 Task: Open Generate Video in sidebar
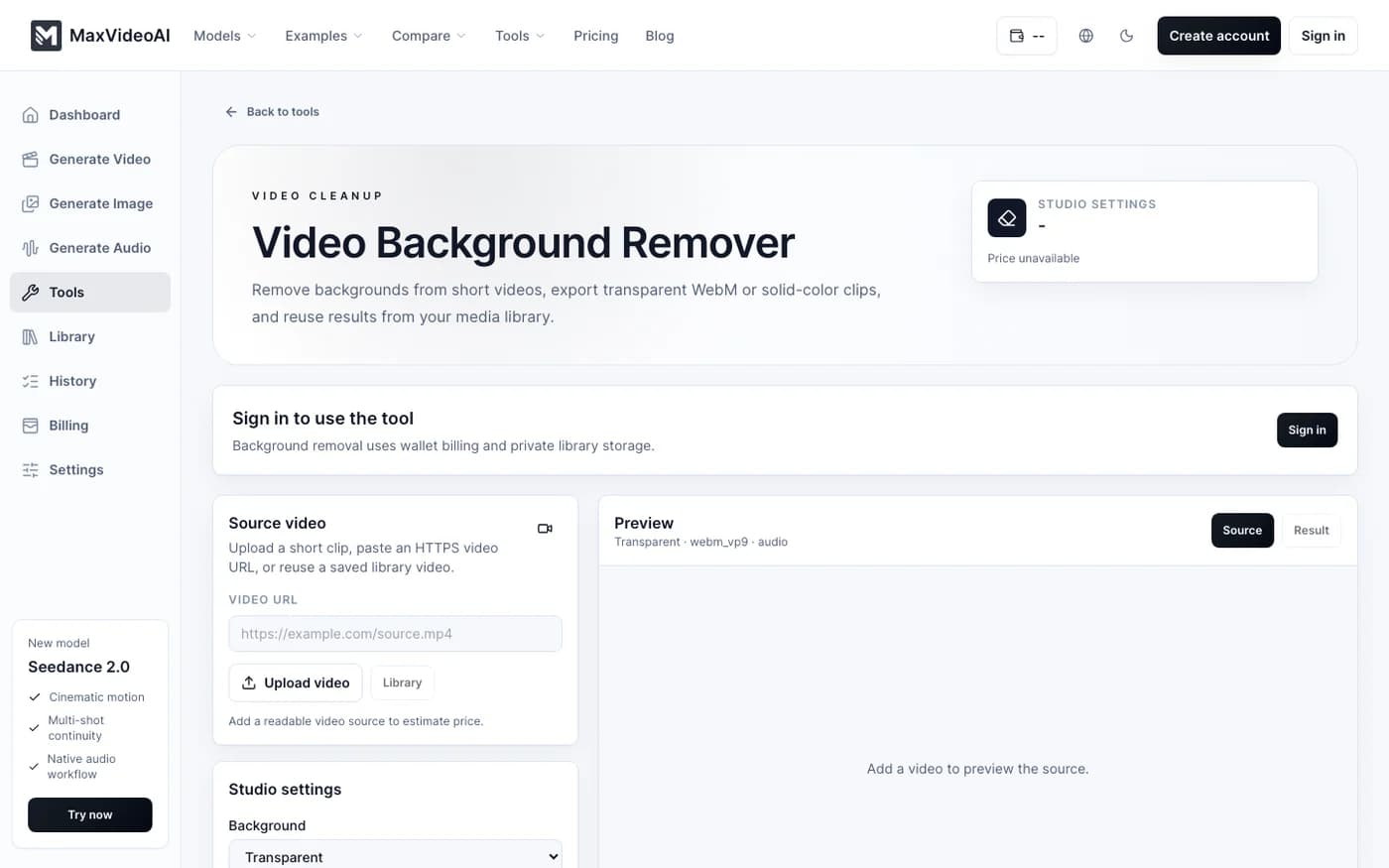point(90,159)
